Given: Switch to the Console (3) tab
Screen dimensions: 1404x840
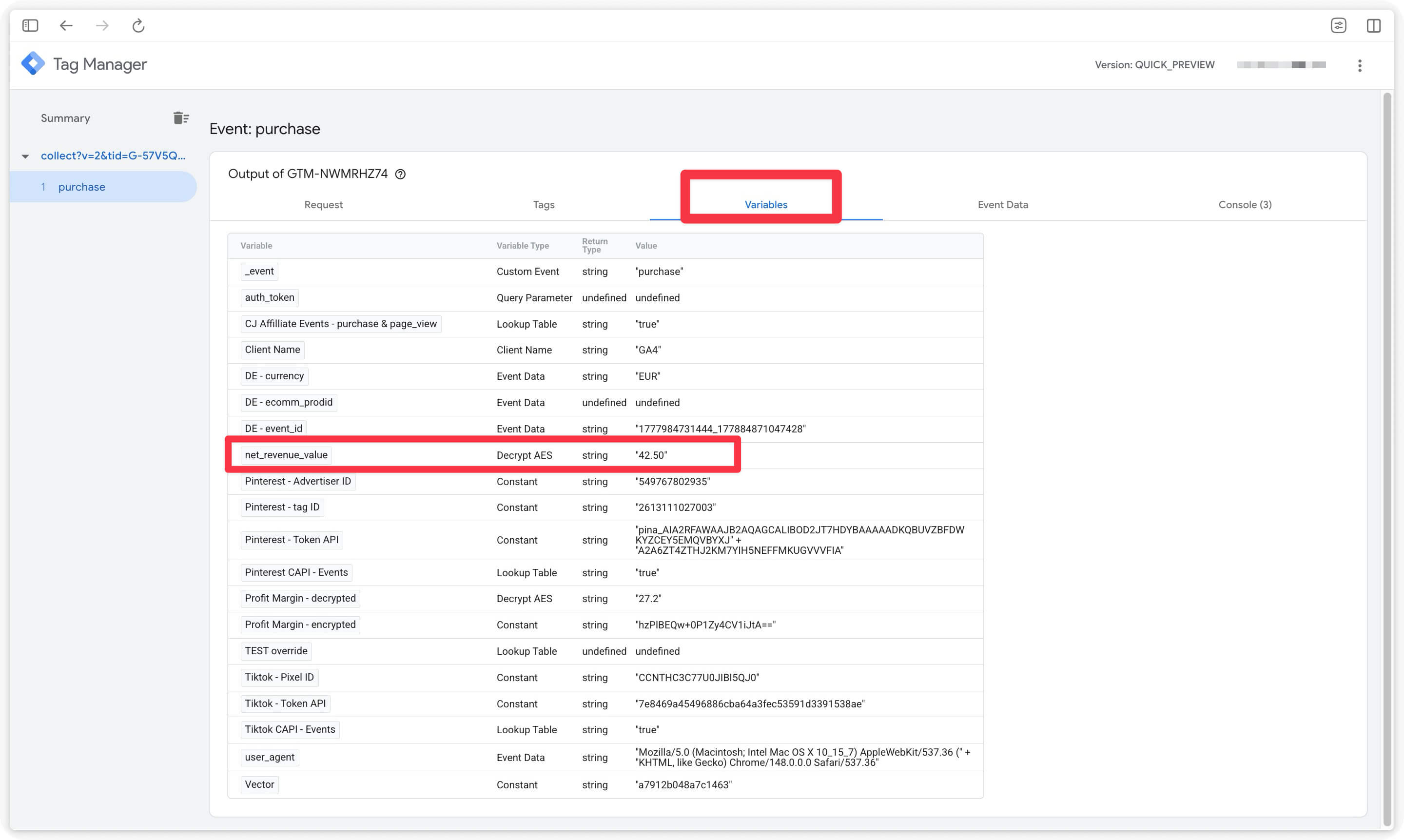Looking at the screenshot, I should 1245,205.
